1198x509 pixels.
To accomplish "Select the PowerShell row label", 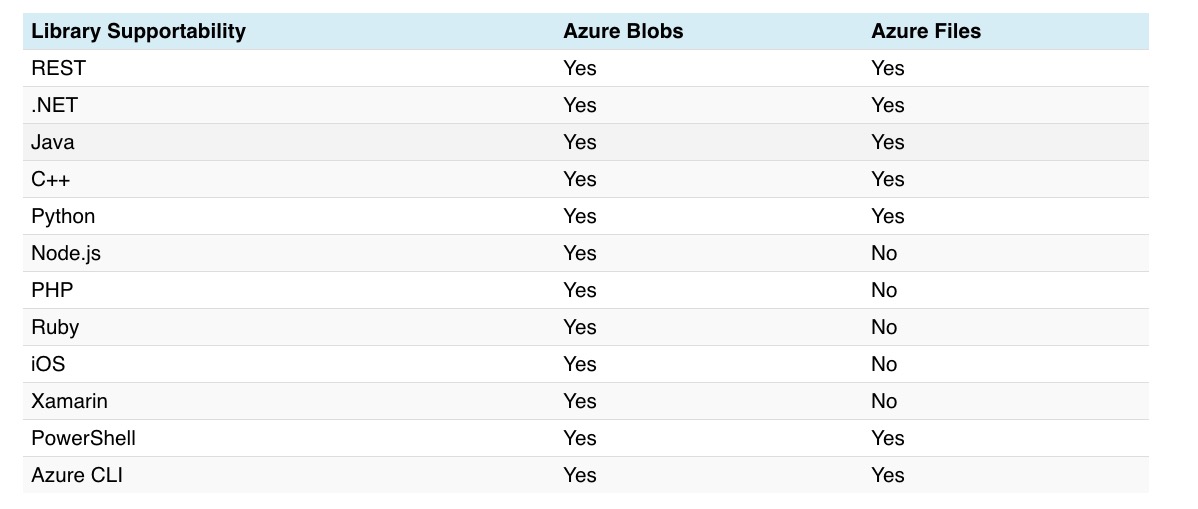I will coord(83,438).
